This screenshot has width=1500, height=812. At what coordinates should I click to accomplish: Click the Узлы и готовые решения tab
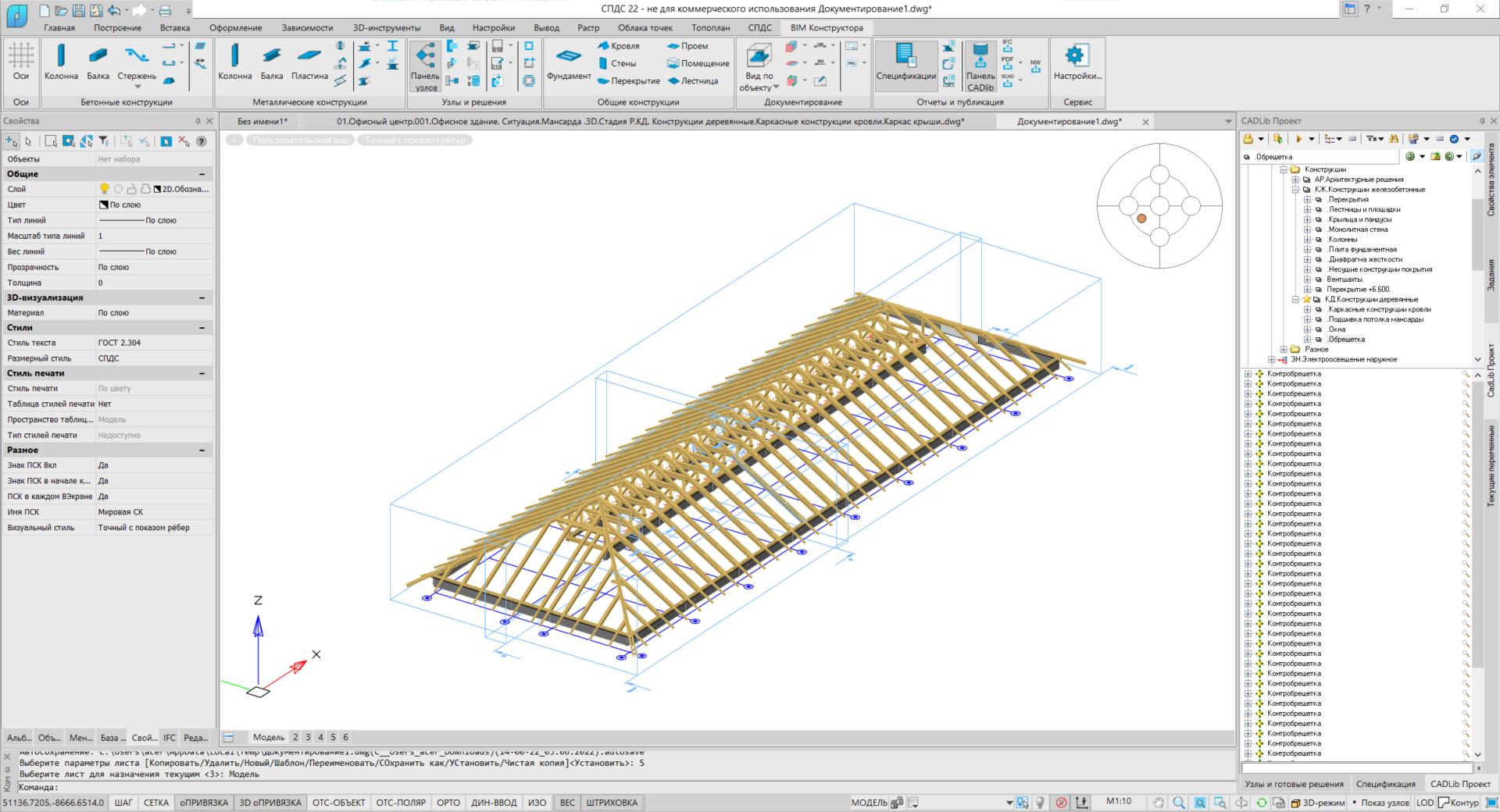pos(1294,784)
